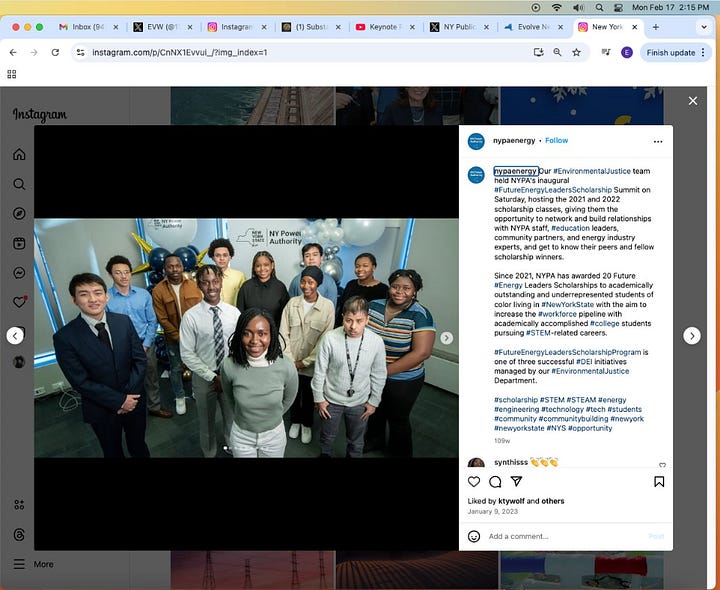Click the site information icon in address bar
Viewport: 720px width, 590px height.
(x=80, y=52)
